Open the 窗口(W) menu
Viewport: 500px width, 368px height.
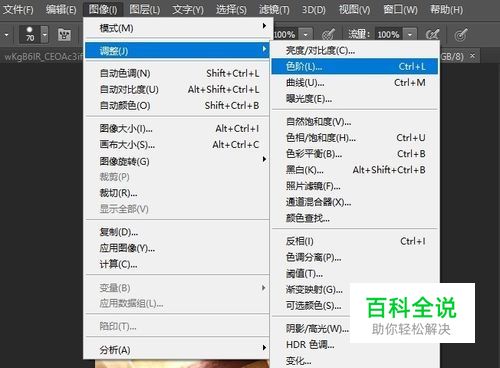coord(400,9)
